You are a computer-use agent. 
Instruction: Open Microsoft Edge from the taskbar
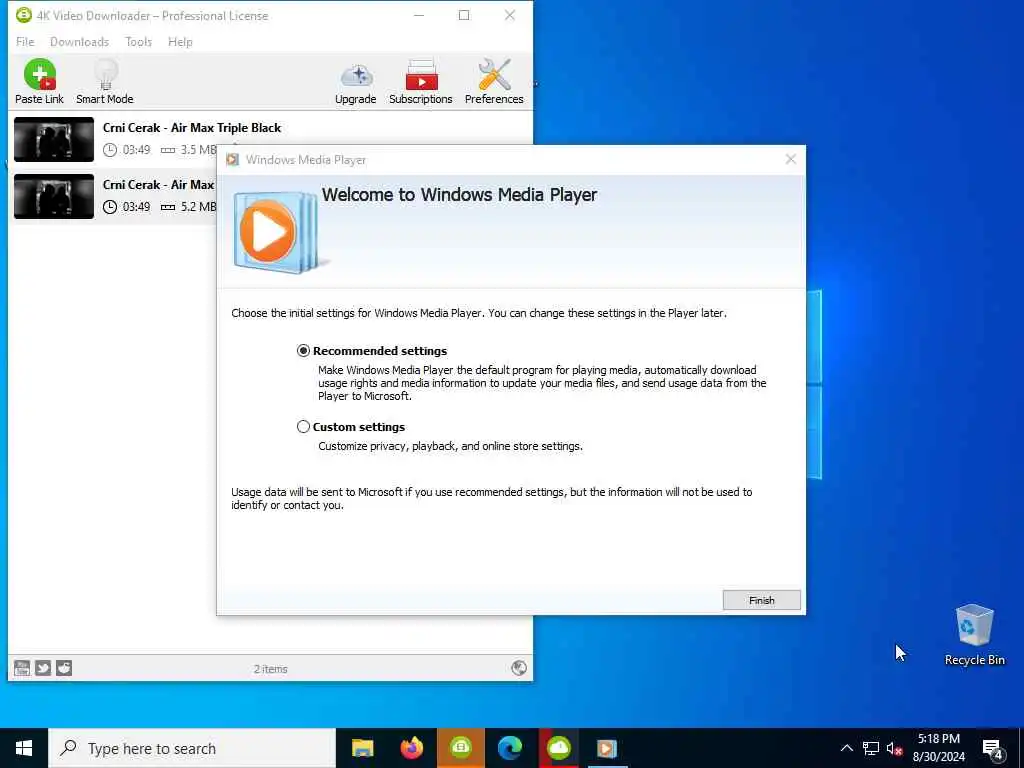pyautogui.click(x=509, y=748)
